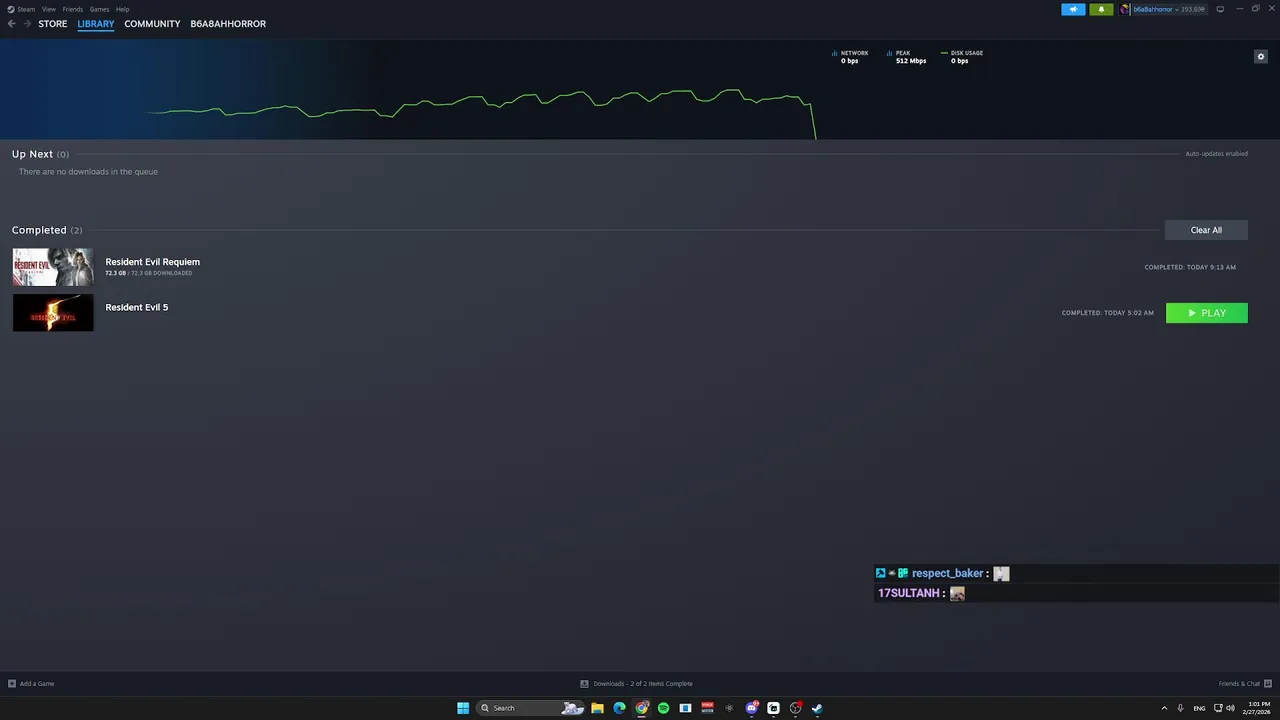
Task: Click 17SULTANH chat username
Action: (909, 593)
